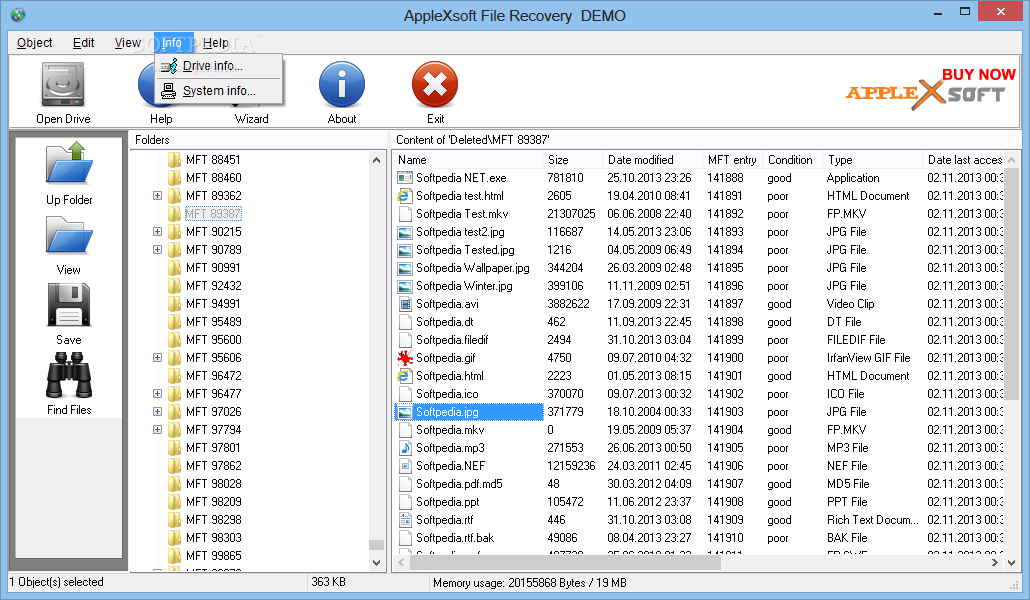Click the MFT 98028 folder icon

point(174,484)
